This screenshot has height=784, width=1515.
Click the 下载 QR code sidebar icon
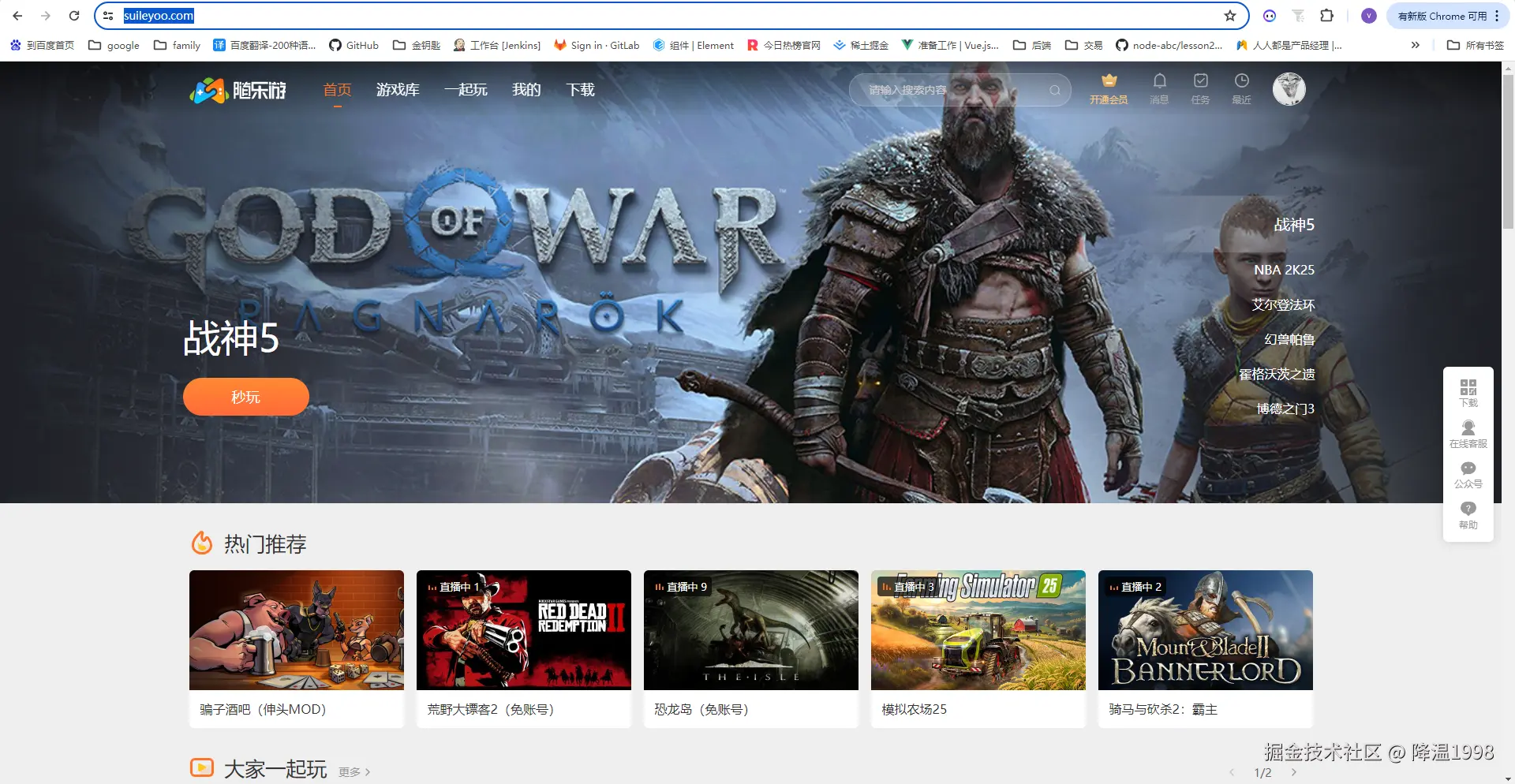(1468, 387)
